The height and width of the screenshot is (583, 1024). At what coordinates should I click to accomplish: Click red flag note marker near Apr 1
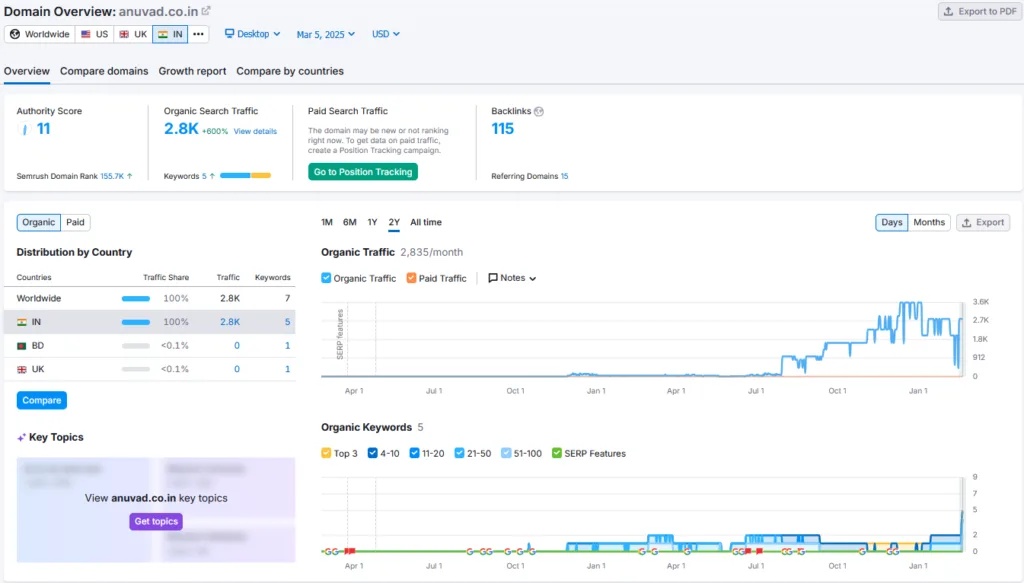point(349,552)
